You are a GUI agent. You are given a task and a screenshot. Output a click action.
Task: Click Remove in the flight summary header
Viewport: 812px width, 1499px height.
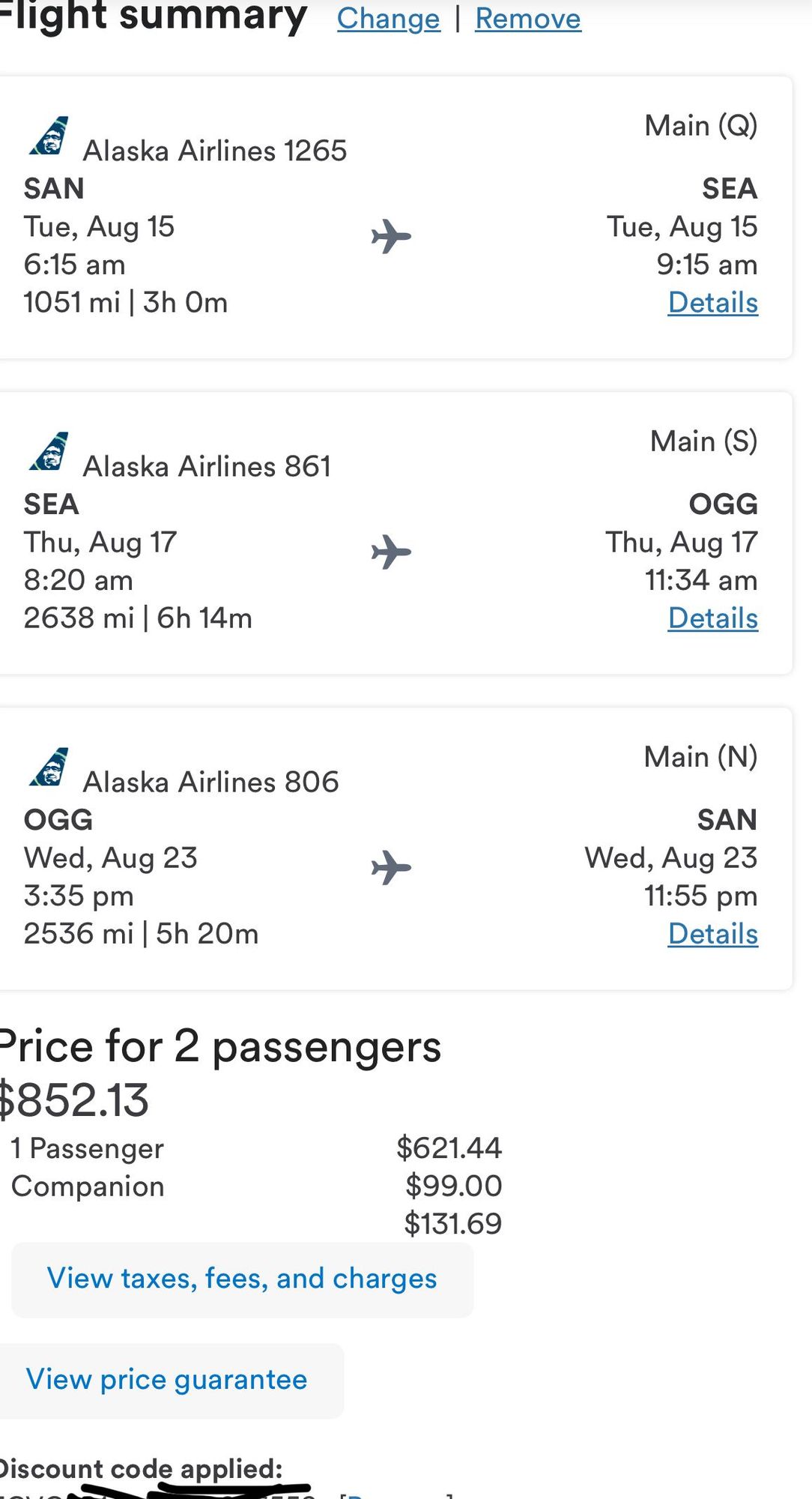[528, 19]
